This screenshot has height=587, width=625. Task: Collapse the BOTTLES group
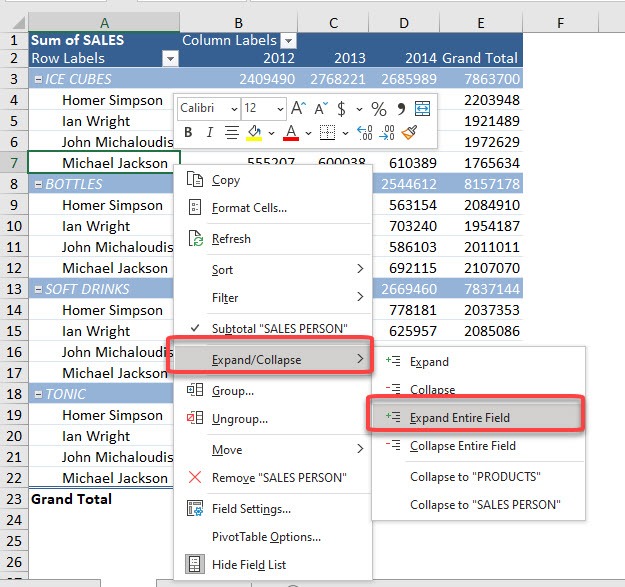click(x=38, y=184)
